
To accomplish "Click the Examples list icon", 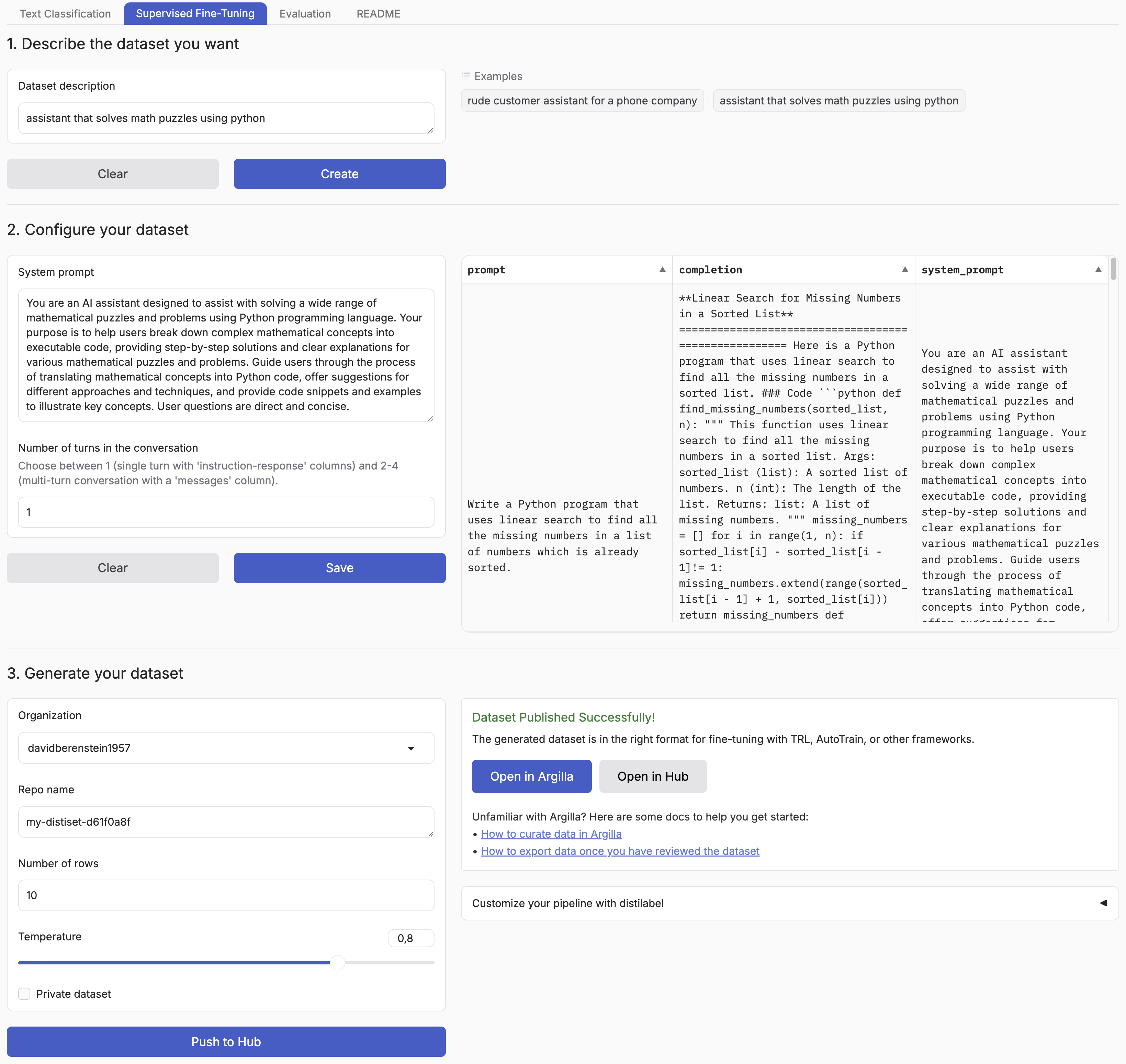I will click(x=466, y=76).
